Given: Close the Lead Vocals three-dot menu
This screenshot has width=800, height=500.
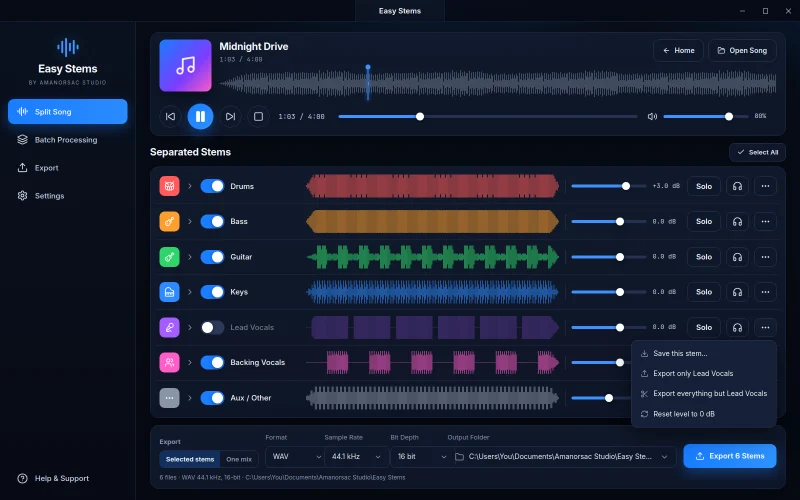Looking at the screenshot, I should pyautogui.click(x=765, y=327).
